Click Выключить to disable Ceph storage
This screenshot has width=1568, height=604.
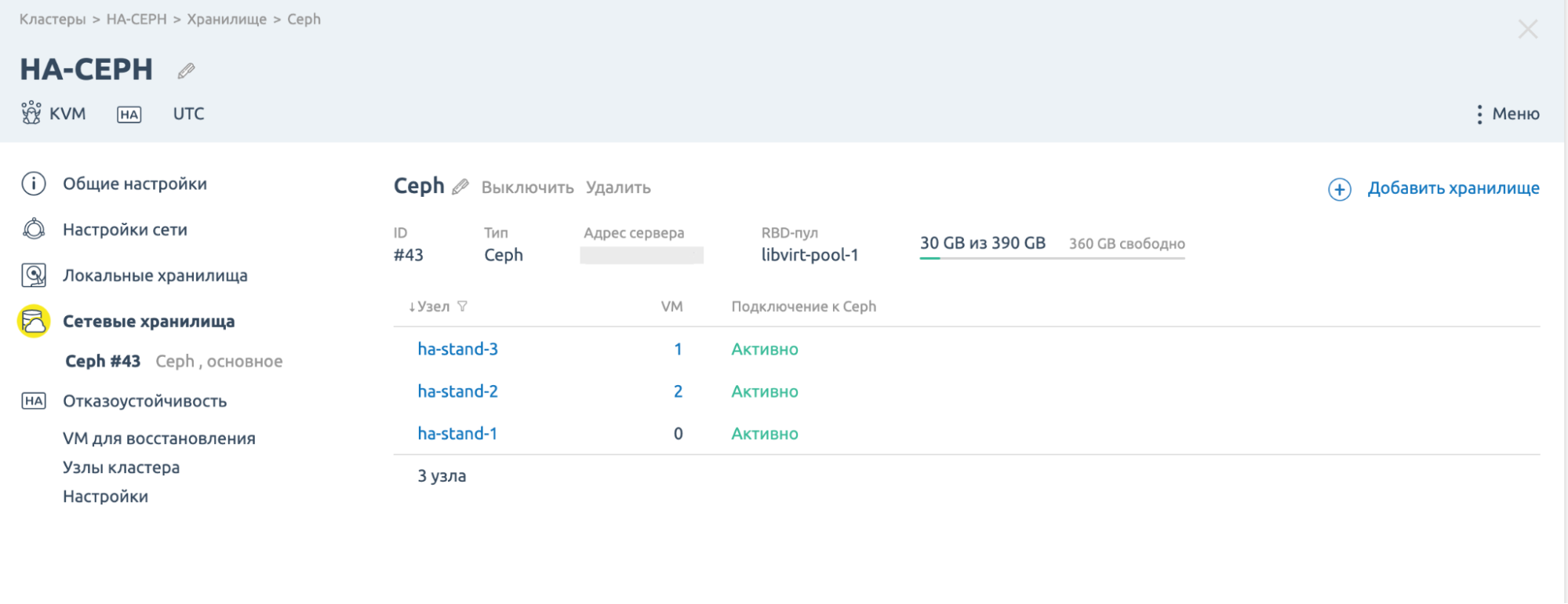pyautogui.click(x=528, y=187)
